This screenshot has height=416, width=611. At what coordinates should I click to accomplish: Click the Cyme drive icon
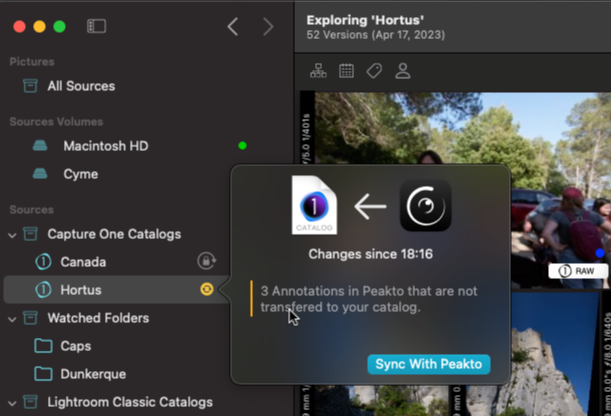(x=40, y=174)
